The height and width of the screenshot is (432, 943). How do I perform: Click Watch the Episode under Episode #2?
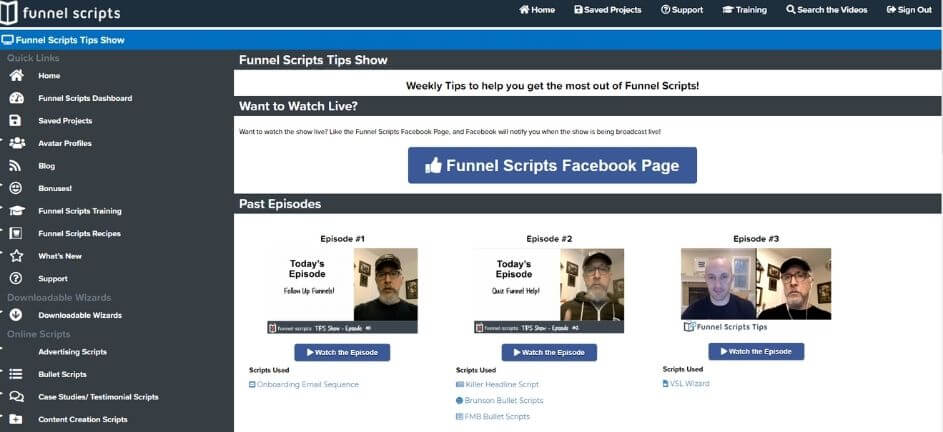[549, 353]
